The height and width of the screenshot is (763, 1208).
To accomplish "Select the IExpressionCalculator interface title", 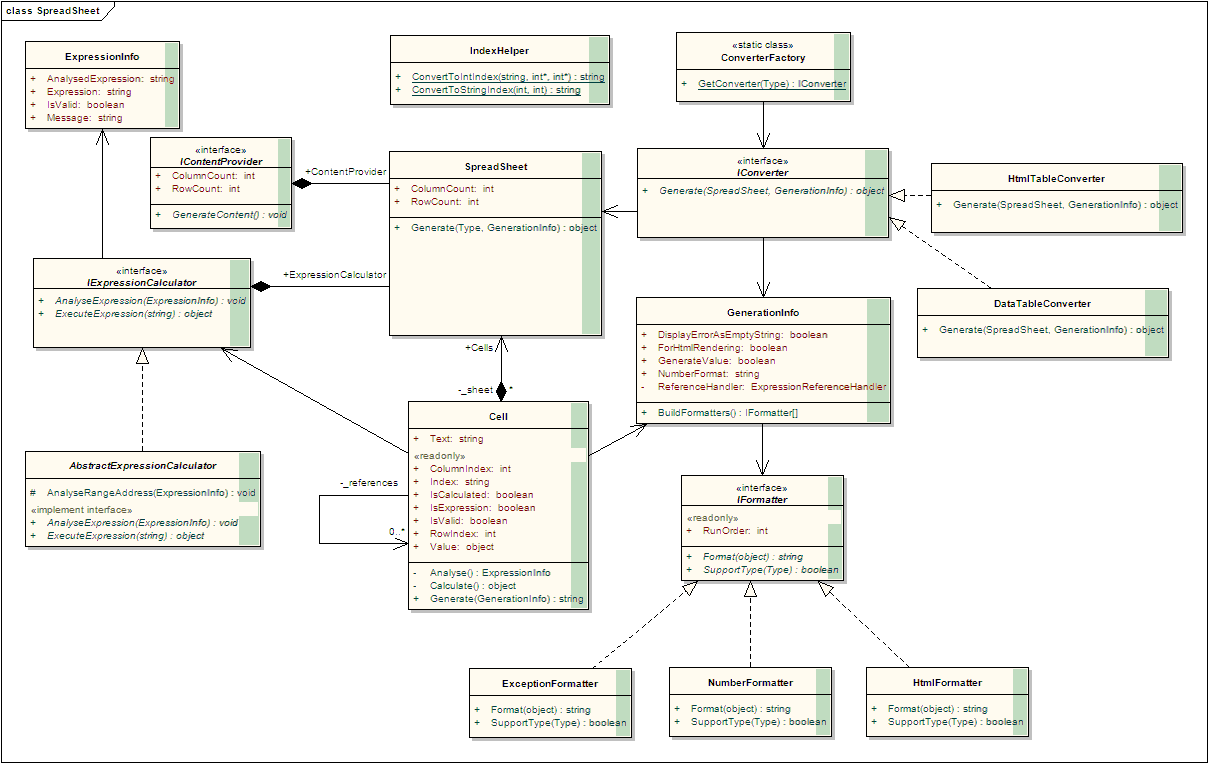I will (x=141, y=283).
